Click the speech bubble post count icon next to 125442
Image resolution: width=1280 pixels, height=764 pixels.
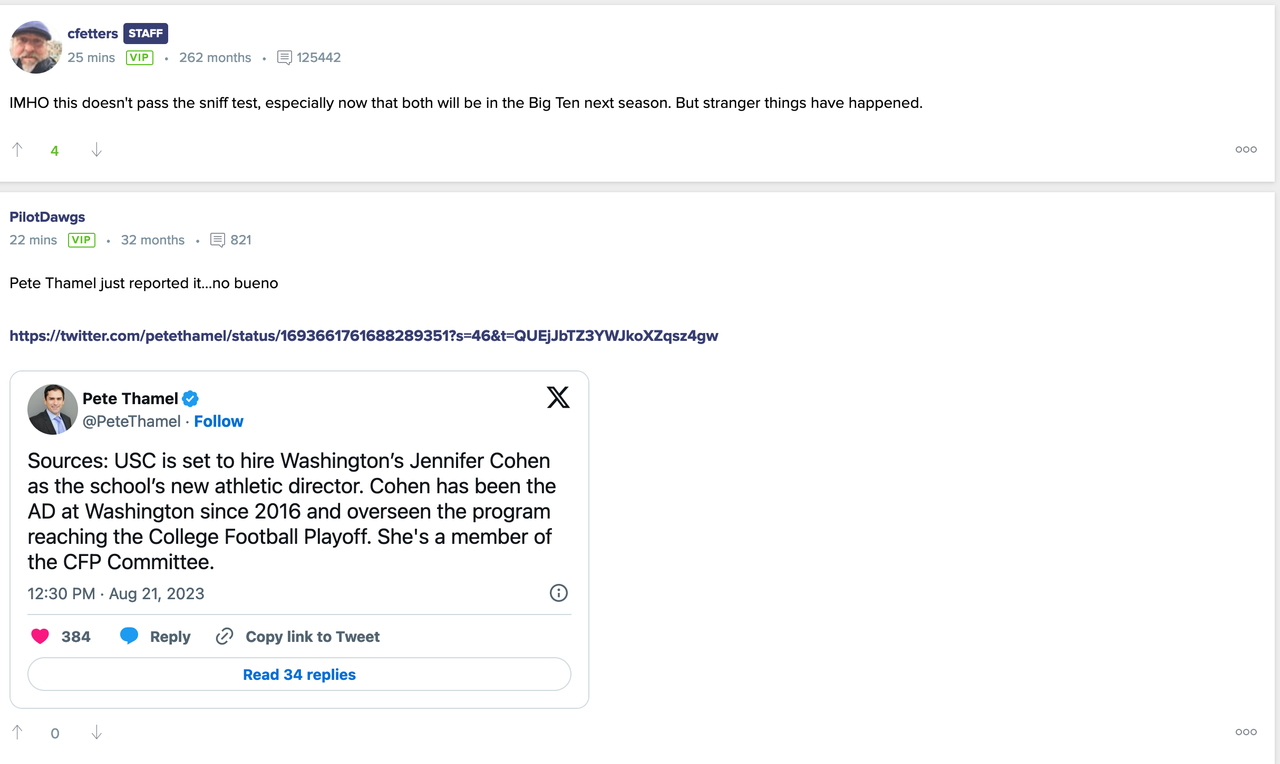283,57
